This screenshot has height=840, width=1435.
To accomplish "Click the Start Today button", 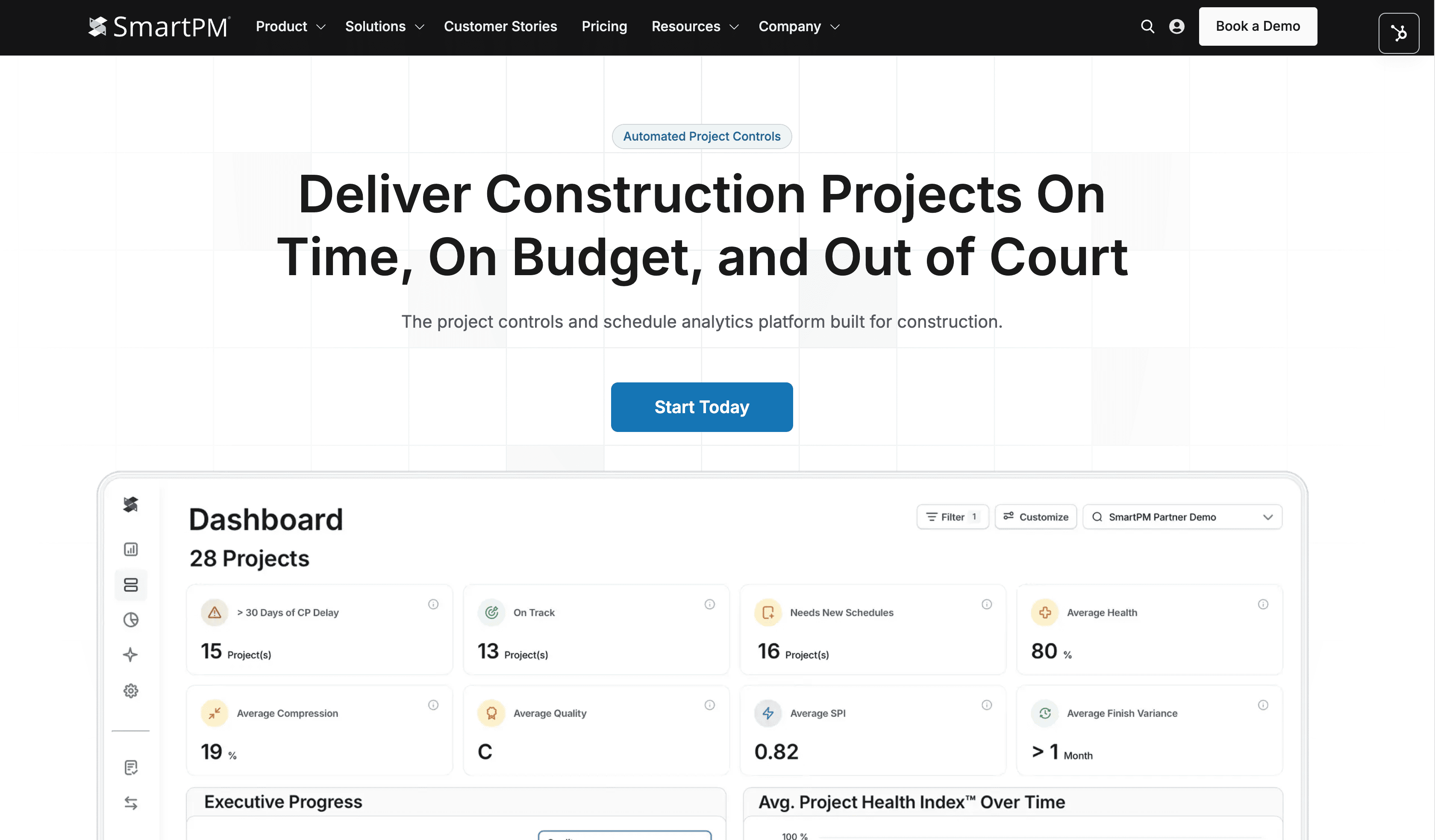I will tap(702, 407).
